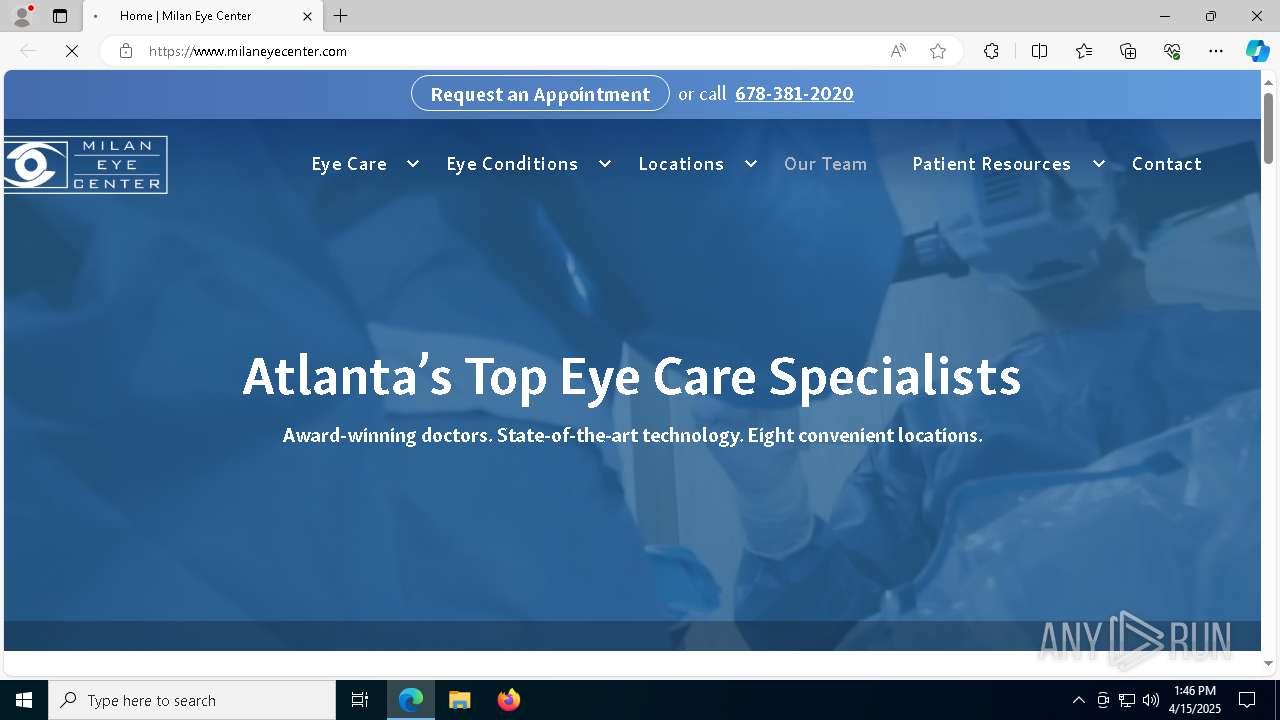This screenshot has height=720, width=1280.
Task: Open a new browser tab
Action: pos(341,16)
